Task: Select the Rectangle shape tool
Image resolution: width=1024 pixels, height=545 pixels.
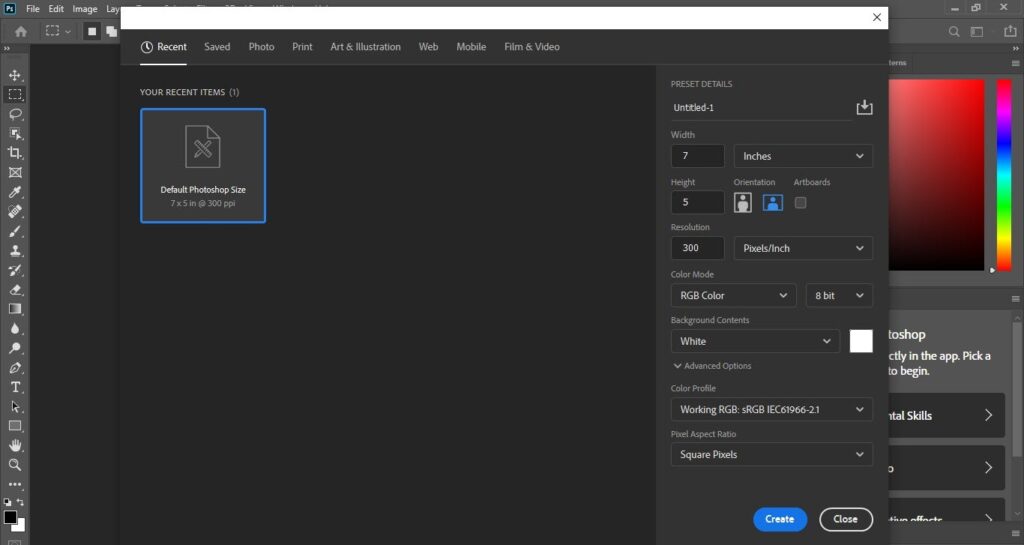Action: tap(14, 426)
